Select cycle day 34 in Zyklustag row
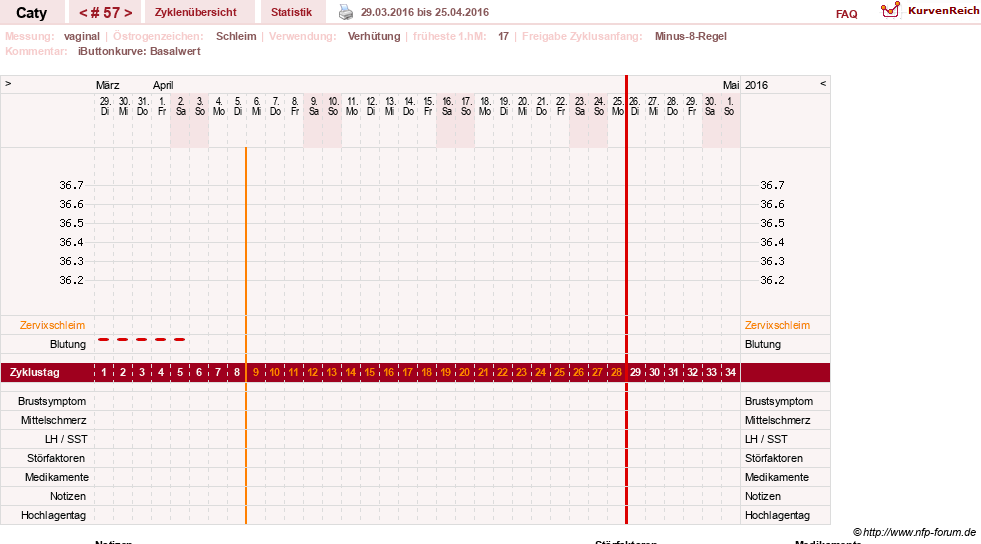 click(x=730, y=373)
